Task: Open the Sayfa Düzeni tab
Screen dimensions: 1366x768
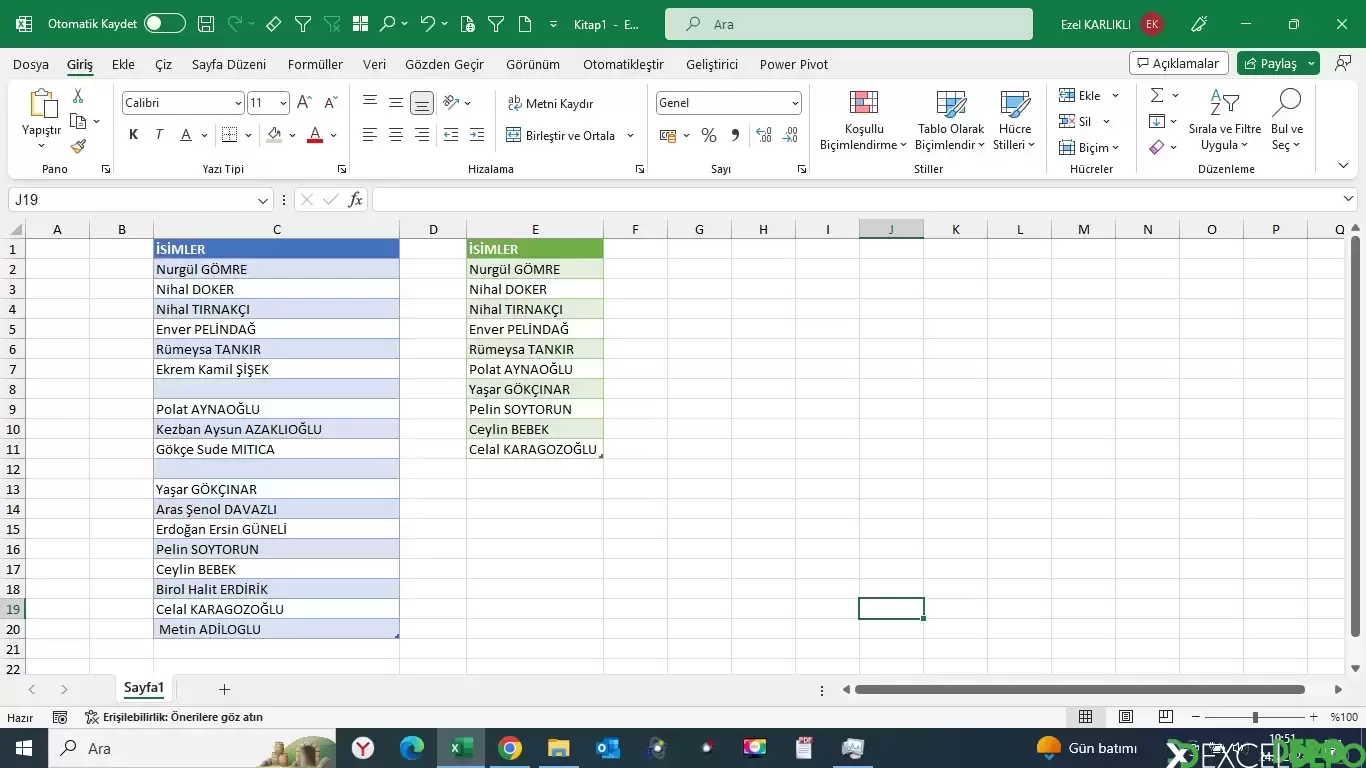Action: tap(229, 64)
